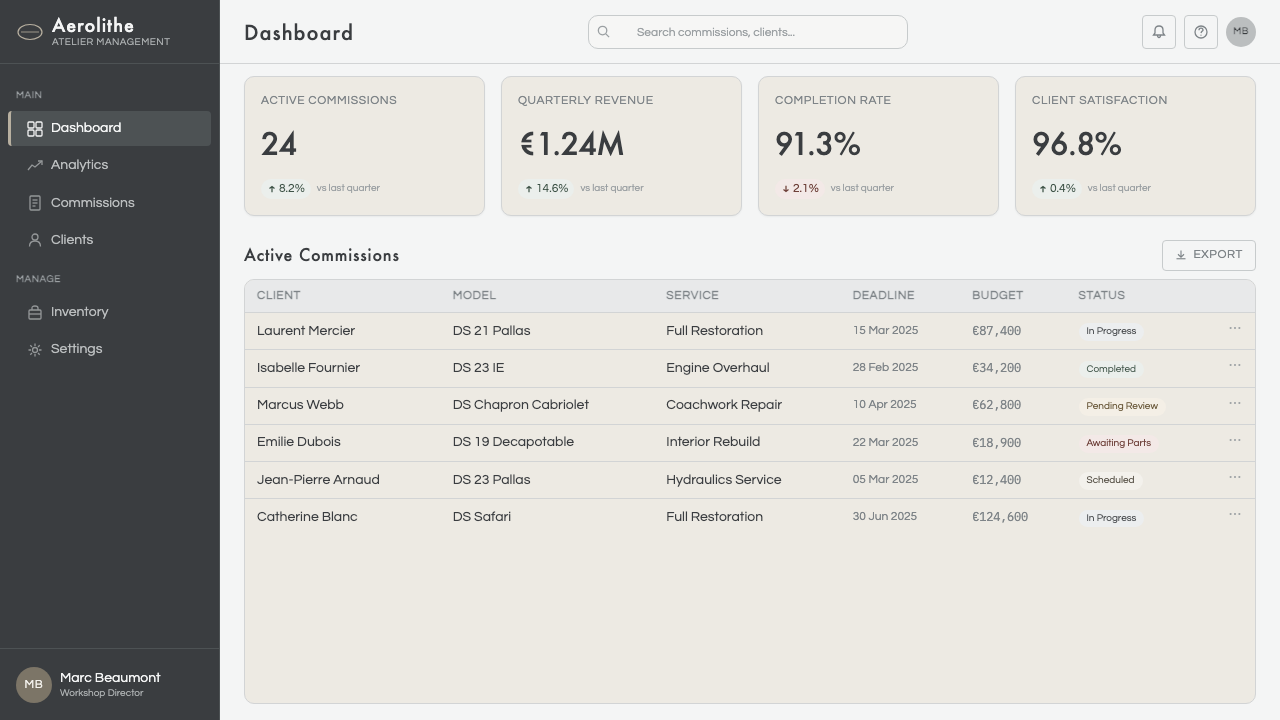Click the search magnifier icon
The width and height of the screenshot is (1280, 720).
point(604,32)
